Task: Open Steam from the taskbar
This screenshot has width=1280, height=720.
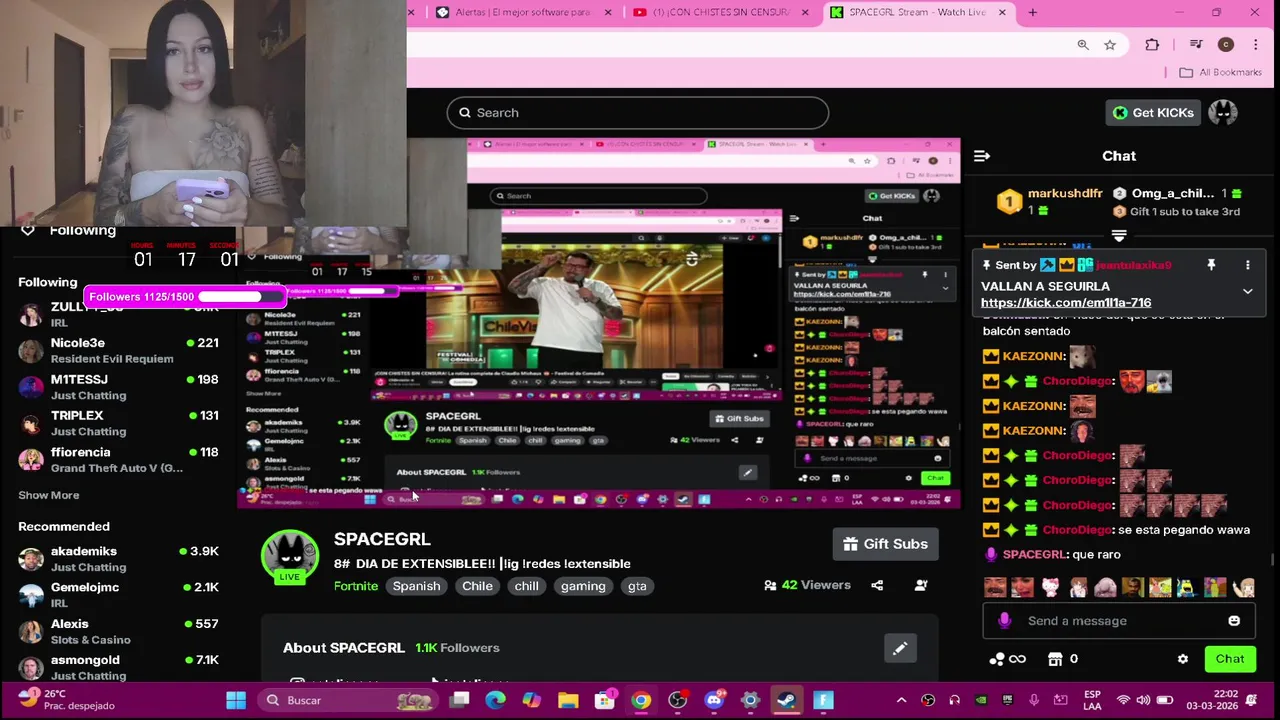Action: [786, 700]
